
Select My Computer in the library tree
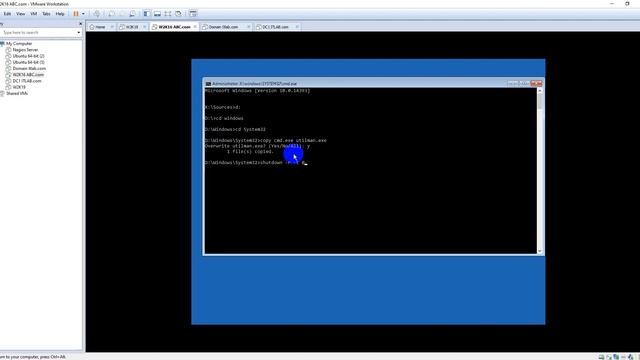pos(19,44)
